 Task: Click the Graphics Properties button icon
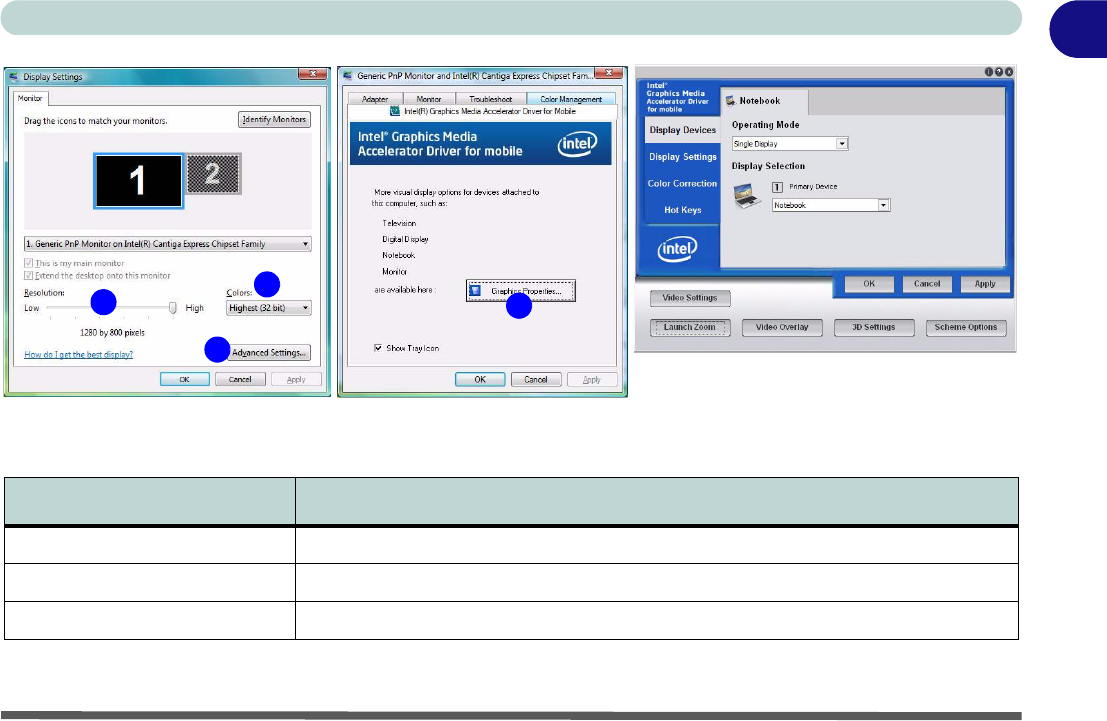point(475,291)
